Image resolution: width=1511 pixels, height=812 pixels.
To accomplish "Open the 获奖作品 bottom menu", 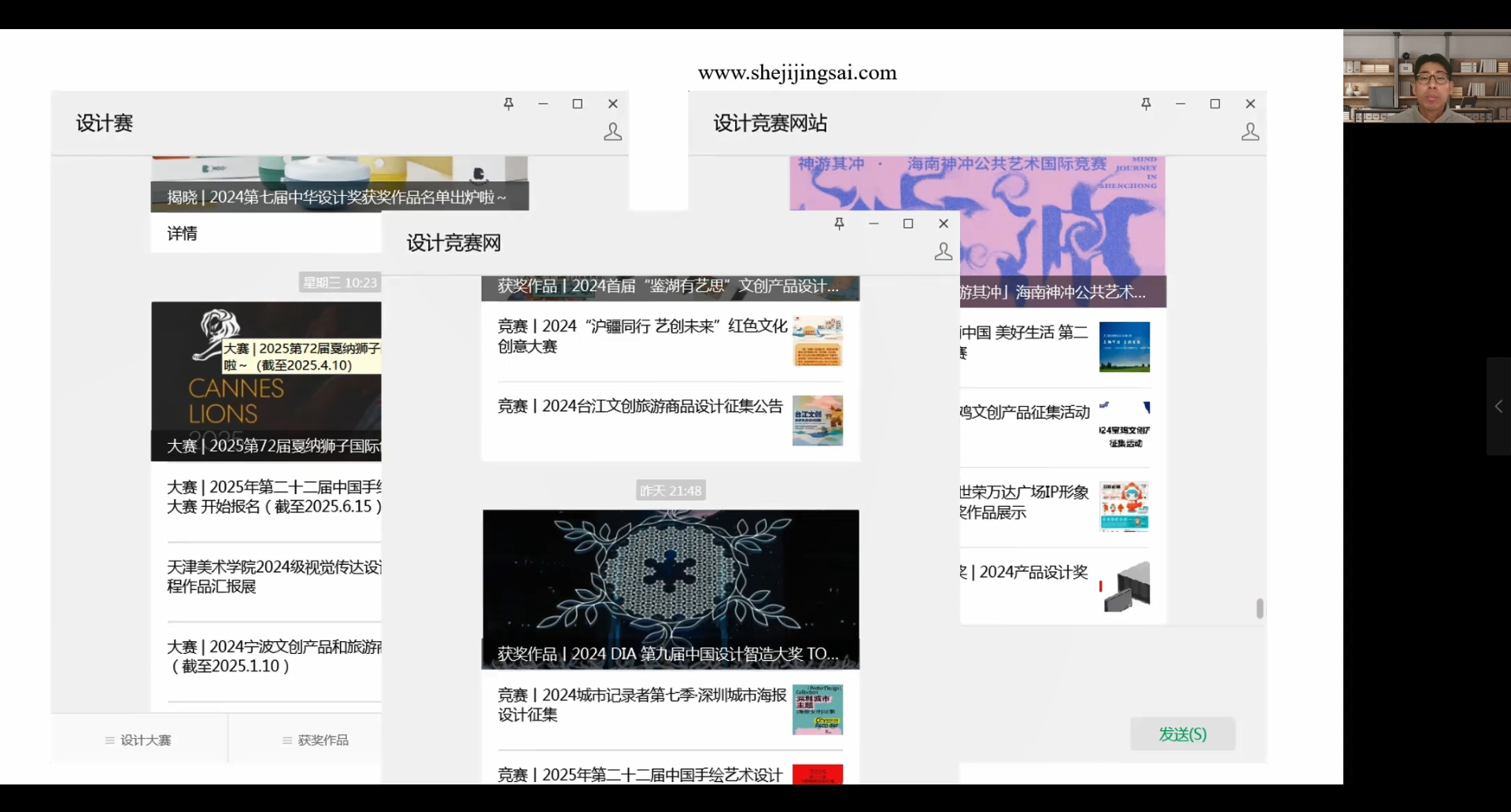I will pos(316,740).
